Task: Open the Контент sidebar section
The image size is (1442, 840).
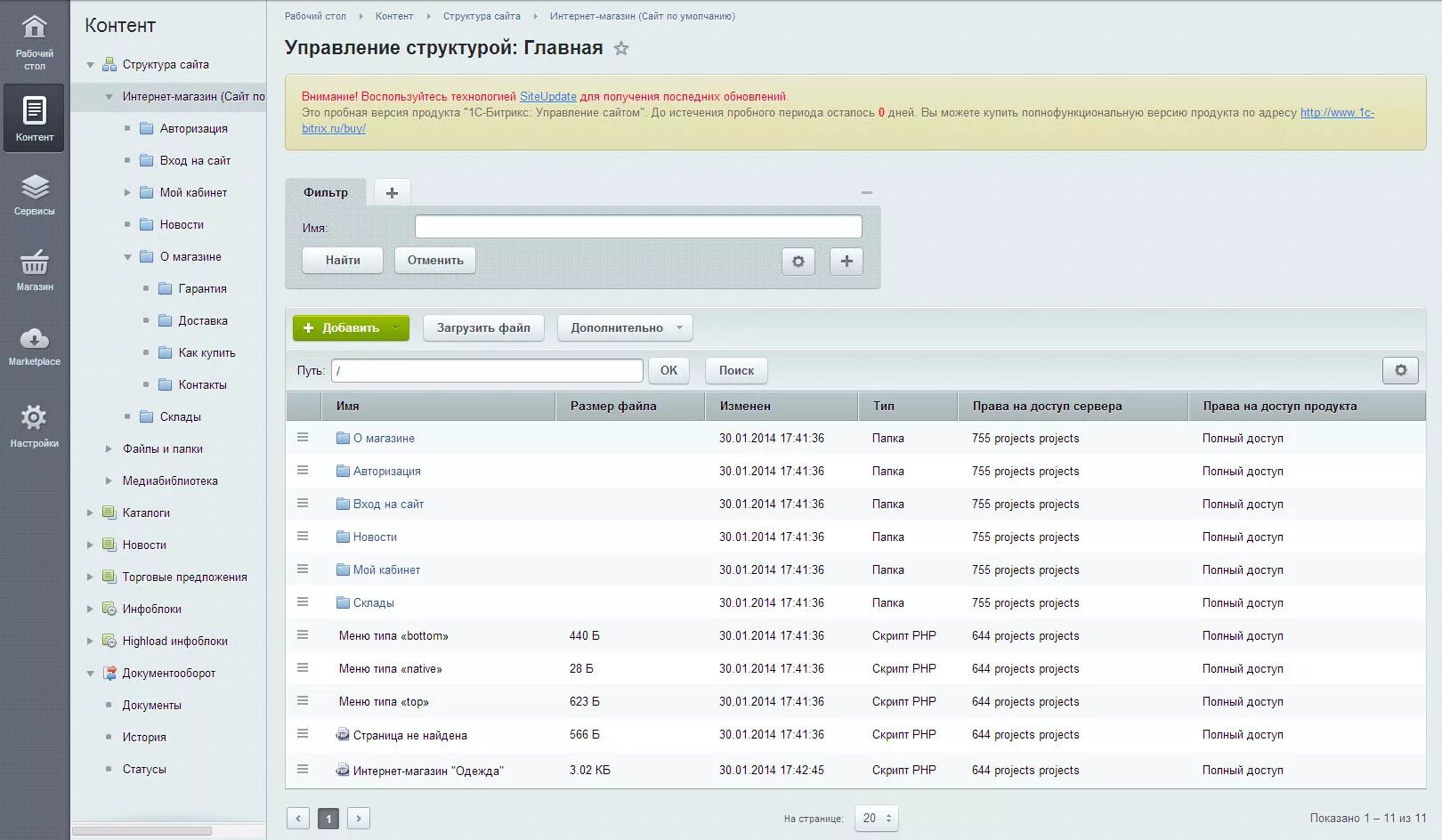Action: point(34,117)
